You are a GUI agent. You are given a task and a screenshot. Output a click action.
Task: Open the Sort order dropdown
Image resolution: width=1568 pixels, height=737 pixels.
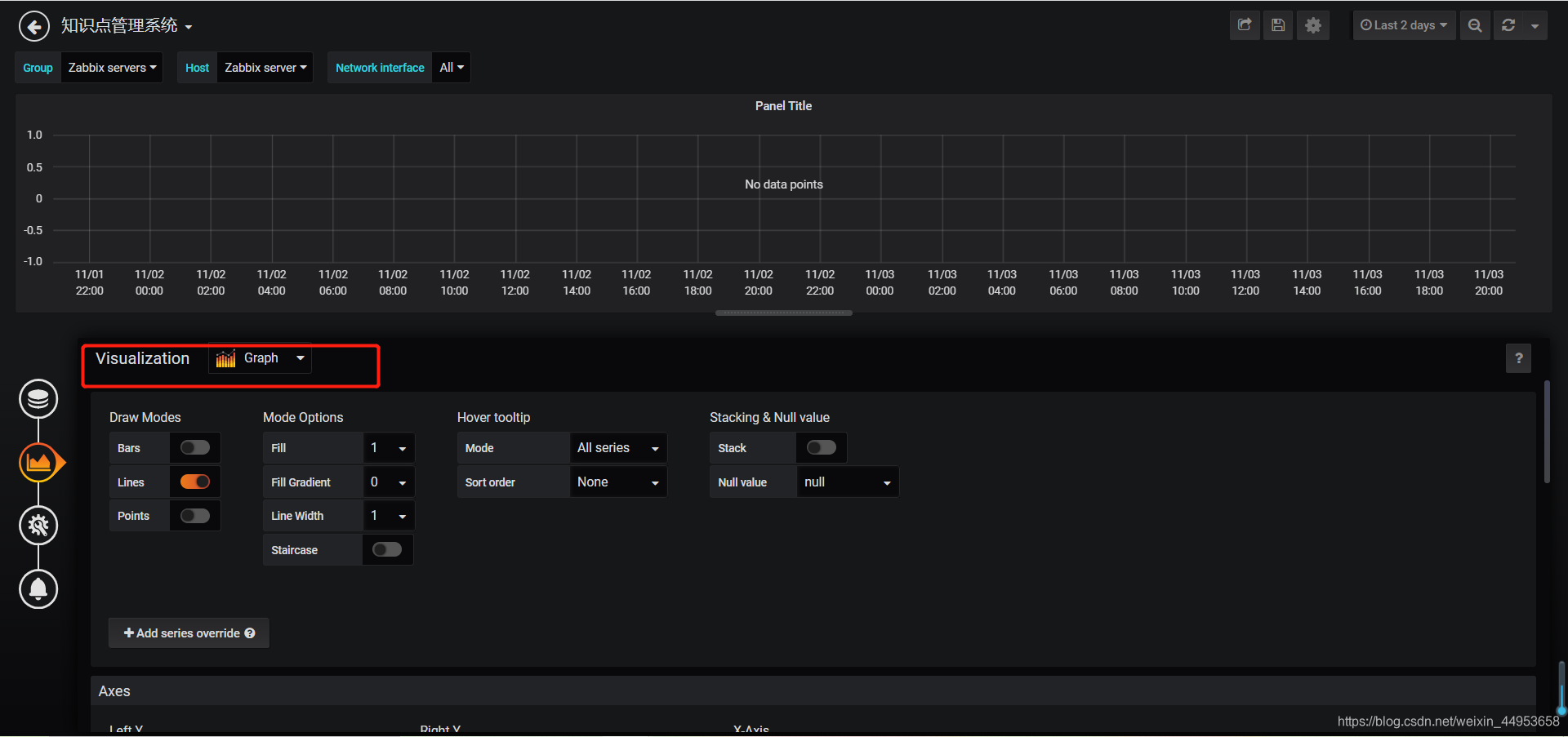coord(618,482)
